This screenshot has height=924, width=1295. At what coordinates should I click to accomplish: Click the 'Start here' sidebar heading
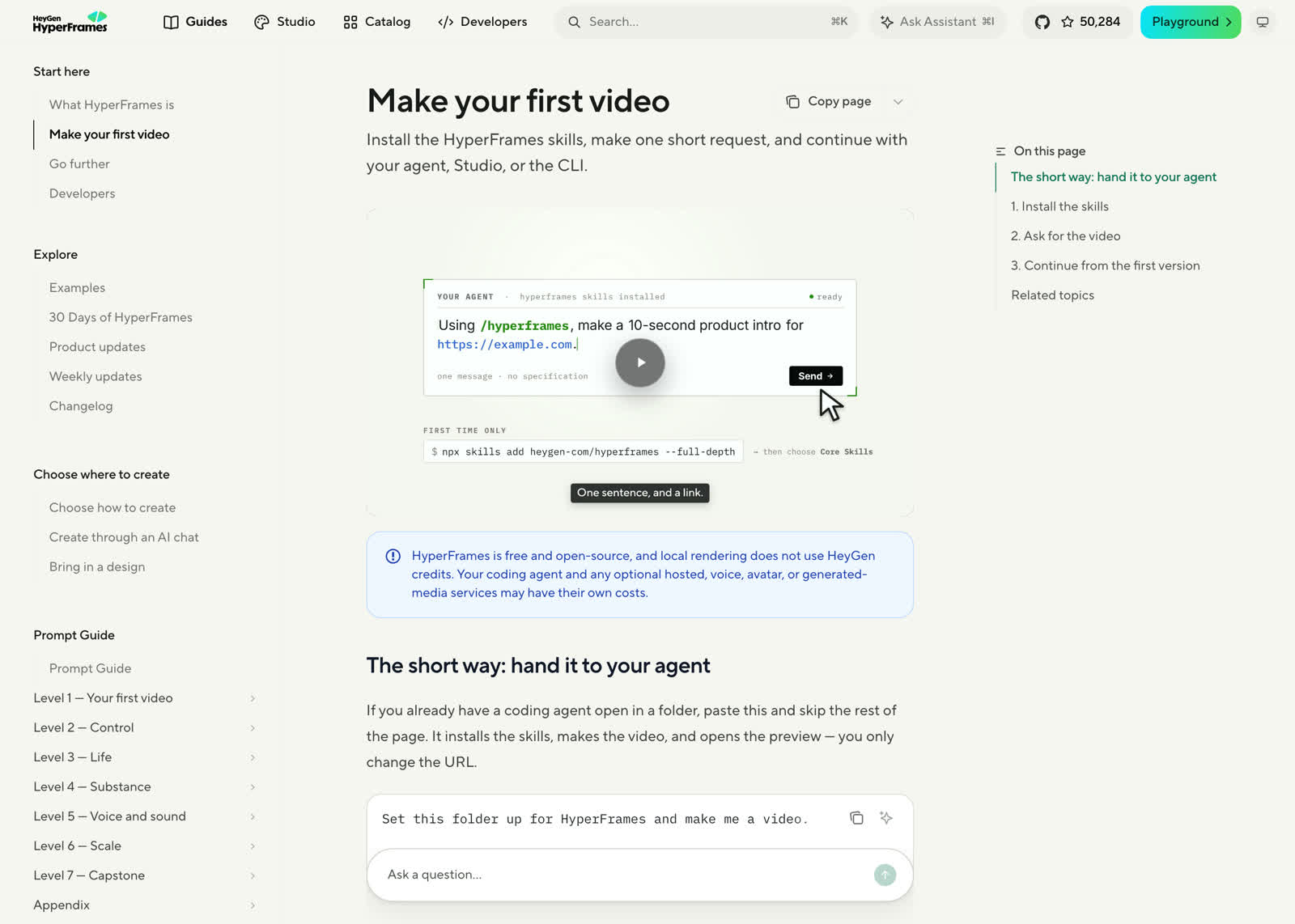[62, 71]
